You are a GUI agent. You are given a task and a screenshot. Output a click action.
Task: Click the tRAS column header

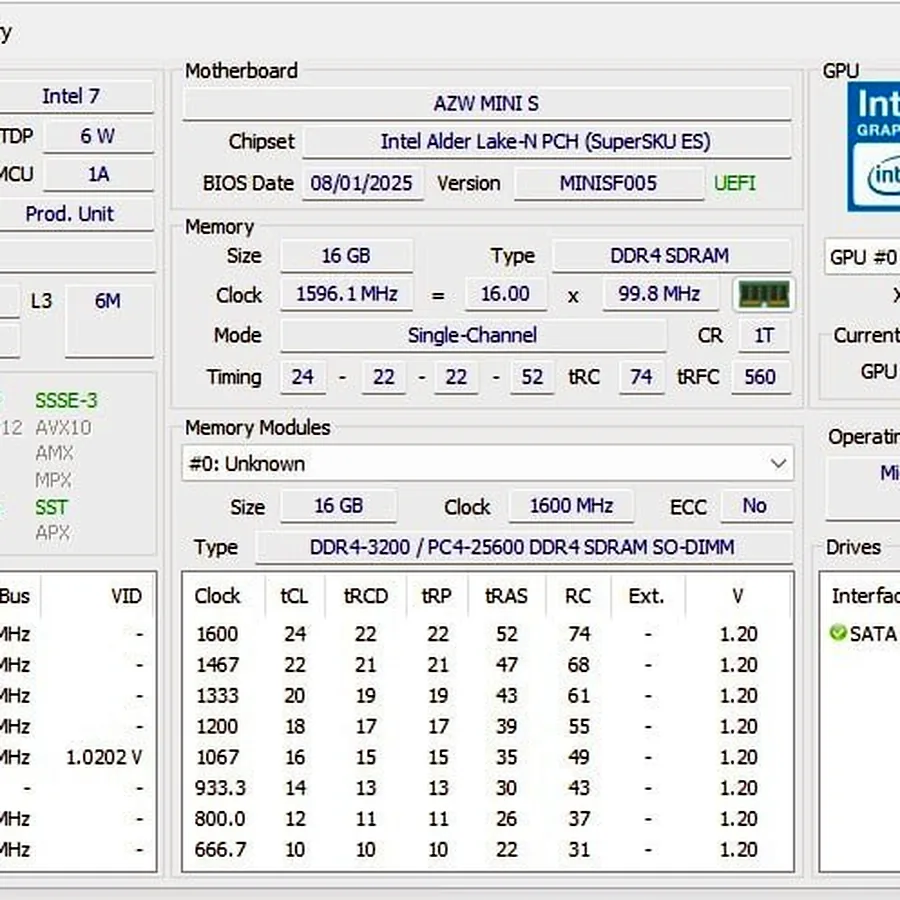point(506,596)
